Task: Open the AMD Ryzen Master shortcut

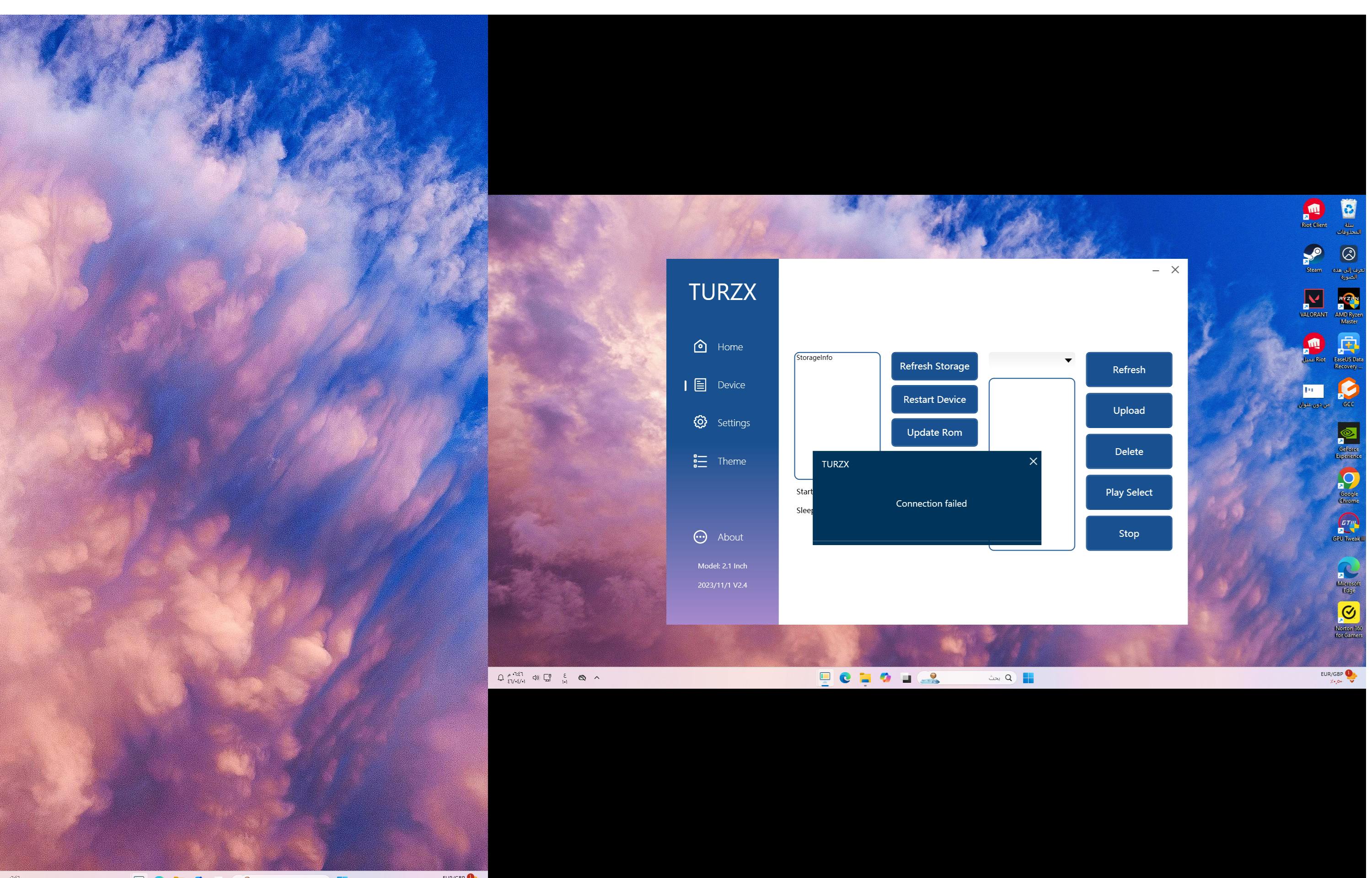Action: 1348,306
